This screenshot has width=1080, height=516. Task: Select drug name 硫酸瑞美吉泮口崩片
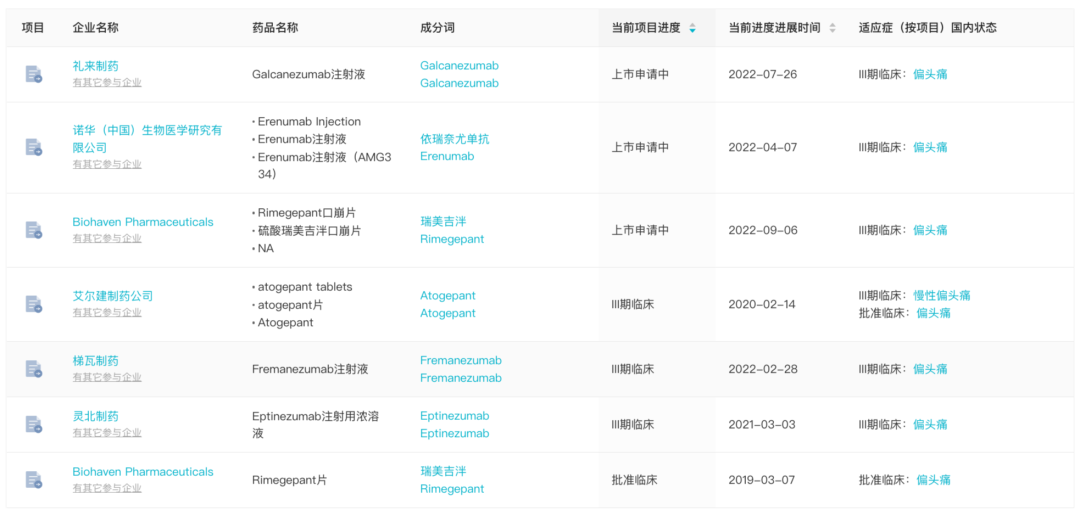pyautogui.click(x=309, y=231)
